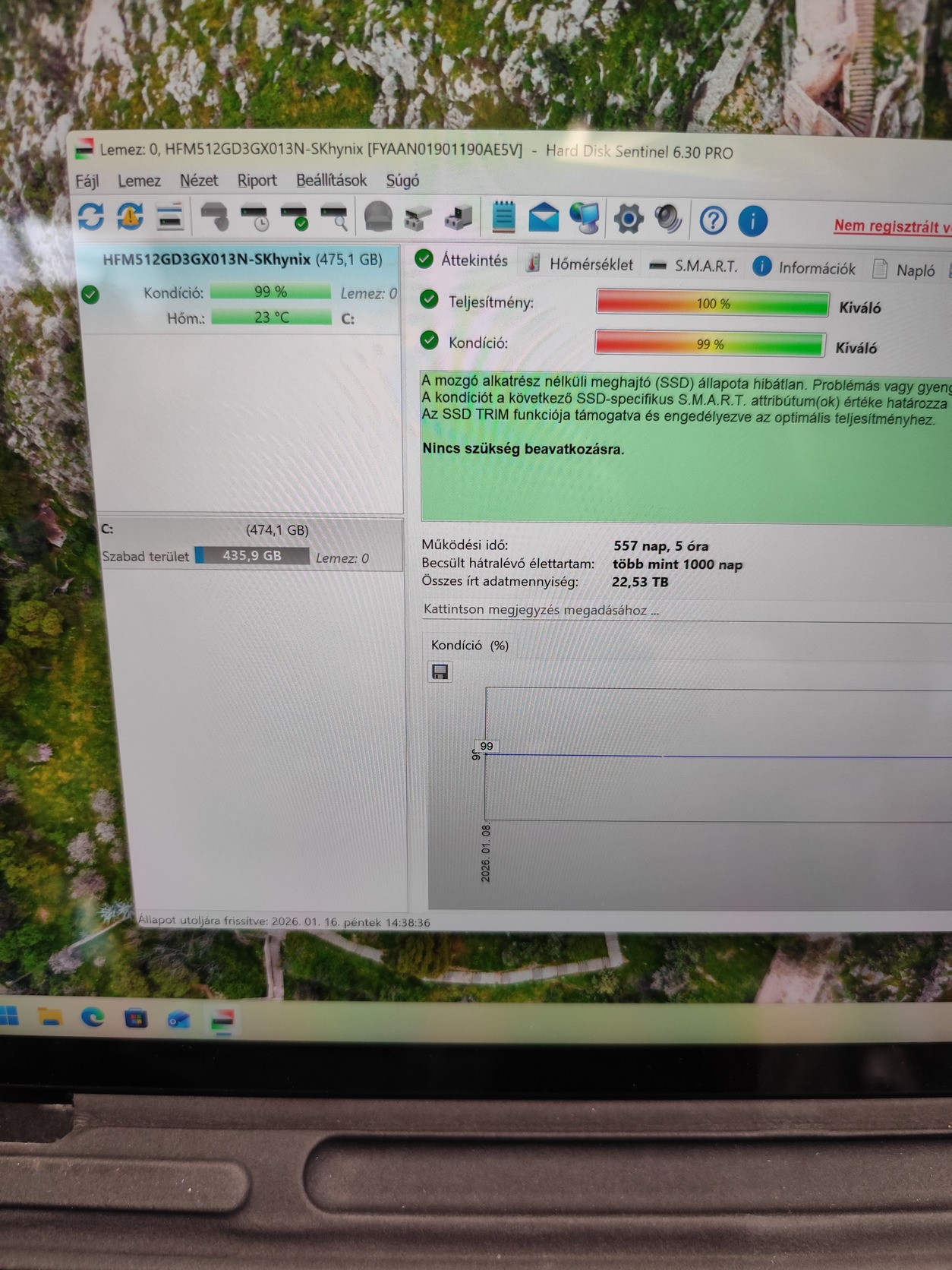Click the gray dome-shaped toolbar icon
Viewport: 952px width, 1270px height.
(378, 218)
